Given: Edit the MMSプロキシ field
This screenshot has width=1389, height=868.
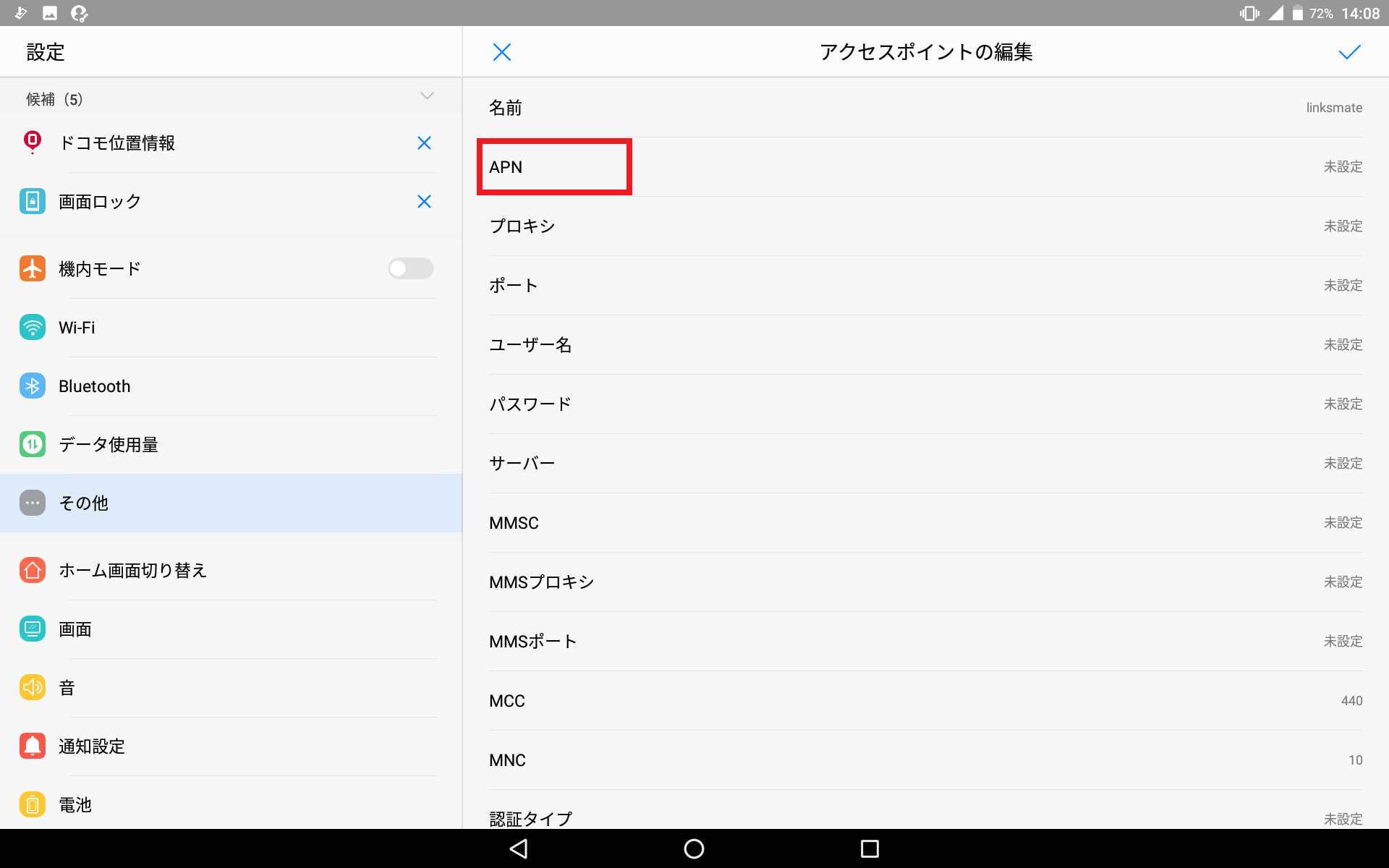Looking at the screenshot, I should 925,582.
